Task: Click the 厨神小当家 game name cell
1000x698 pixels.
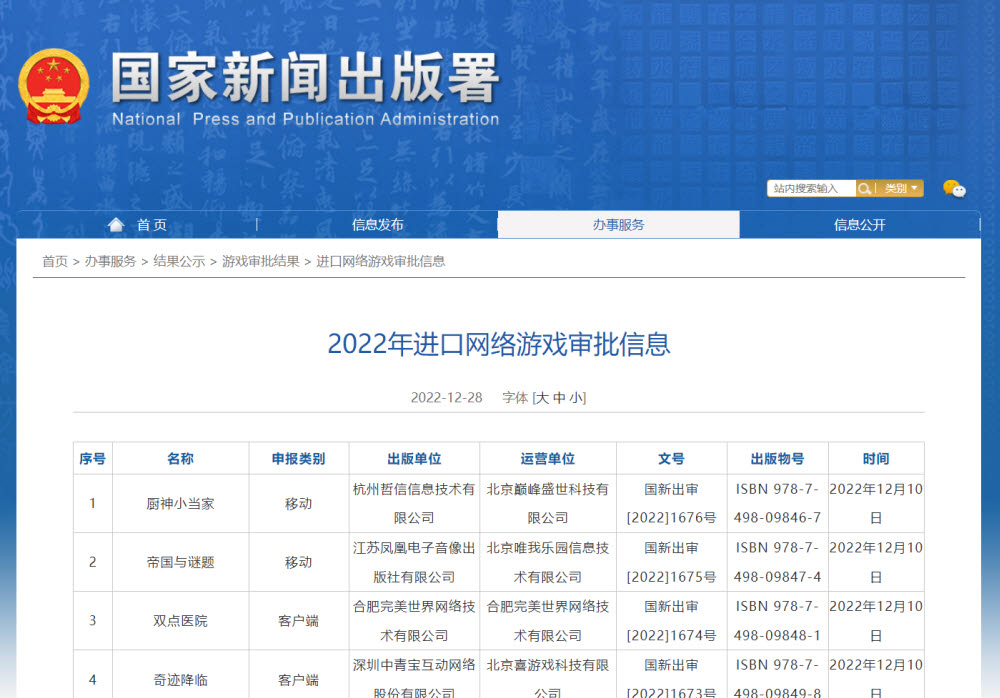Action: (x=180, y=504)
